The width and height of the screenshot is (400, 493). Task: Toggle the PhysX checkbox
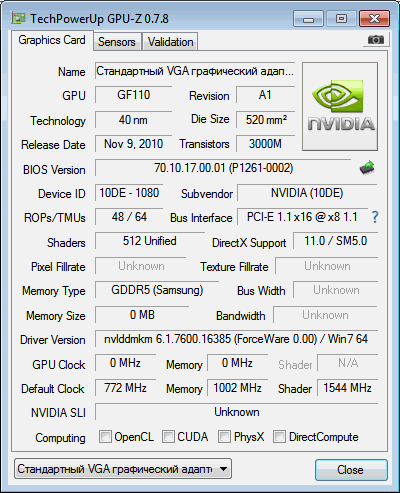point(224,436)
